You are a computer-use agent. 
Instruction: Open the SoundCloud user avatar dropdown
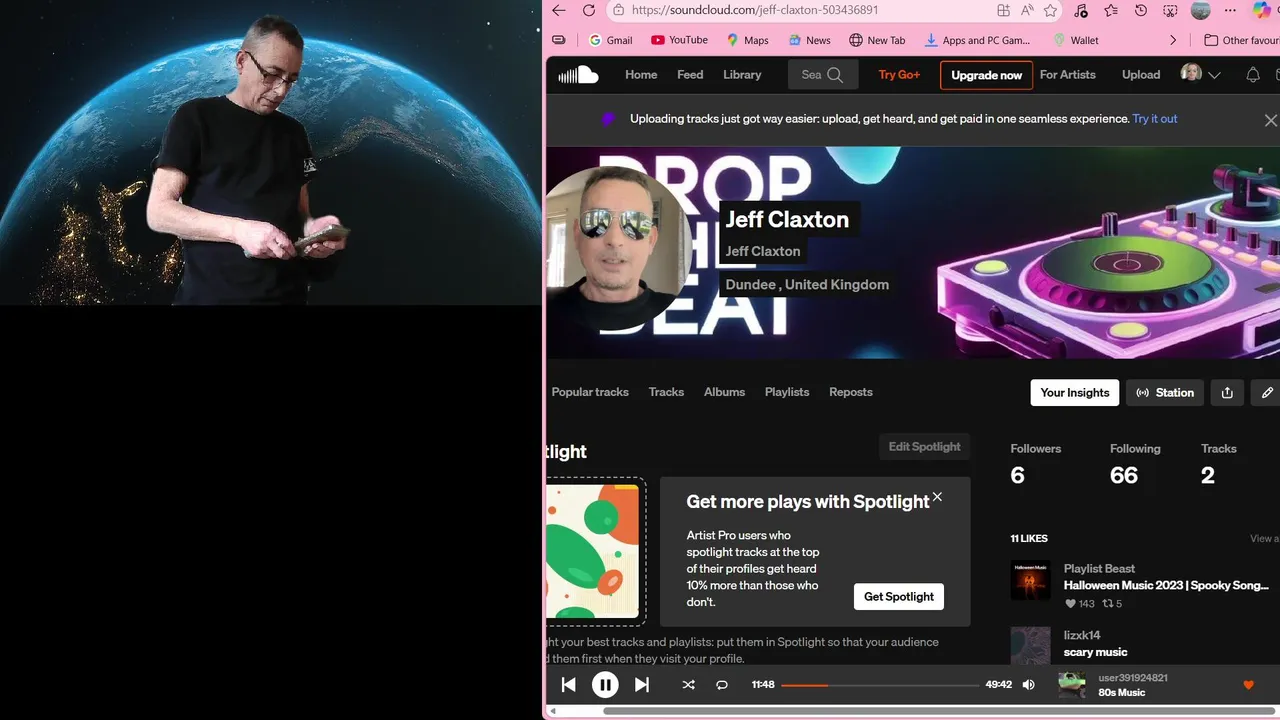(1201, 75)
